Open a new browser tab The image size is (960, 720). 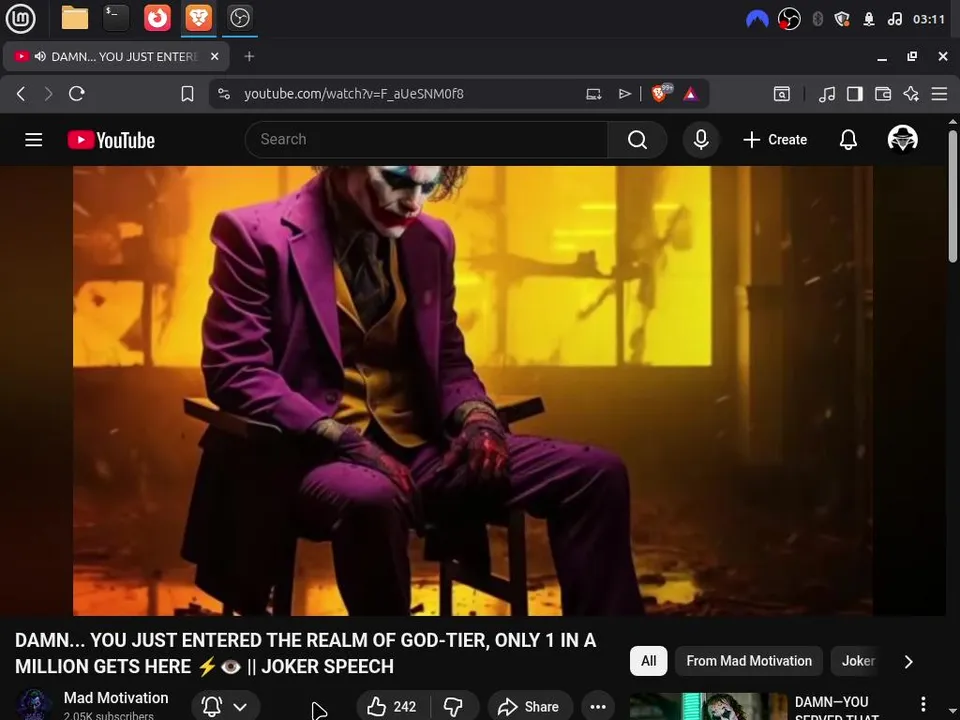249,56
